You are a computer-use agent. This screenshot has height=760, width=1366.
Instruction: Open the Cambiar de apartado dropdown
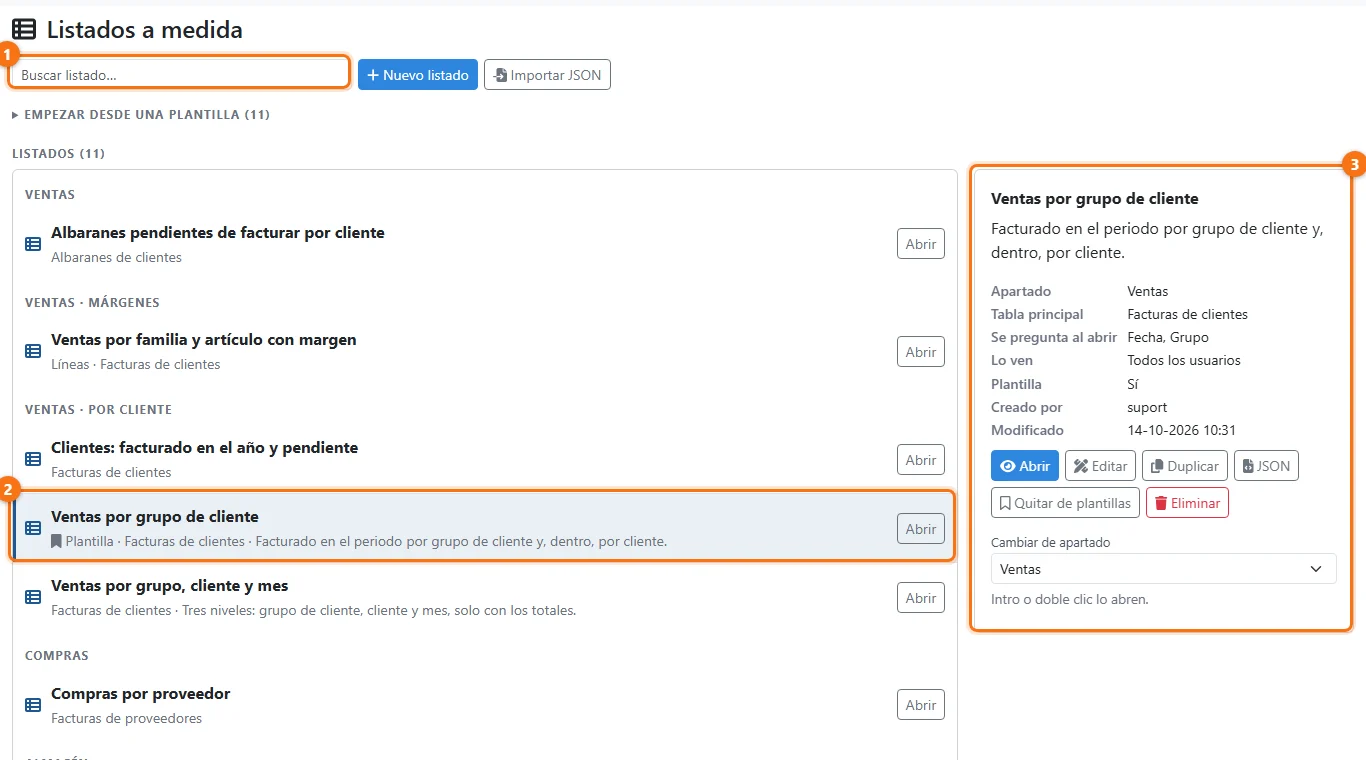point(1163,569)
